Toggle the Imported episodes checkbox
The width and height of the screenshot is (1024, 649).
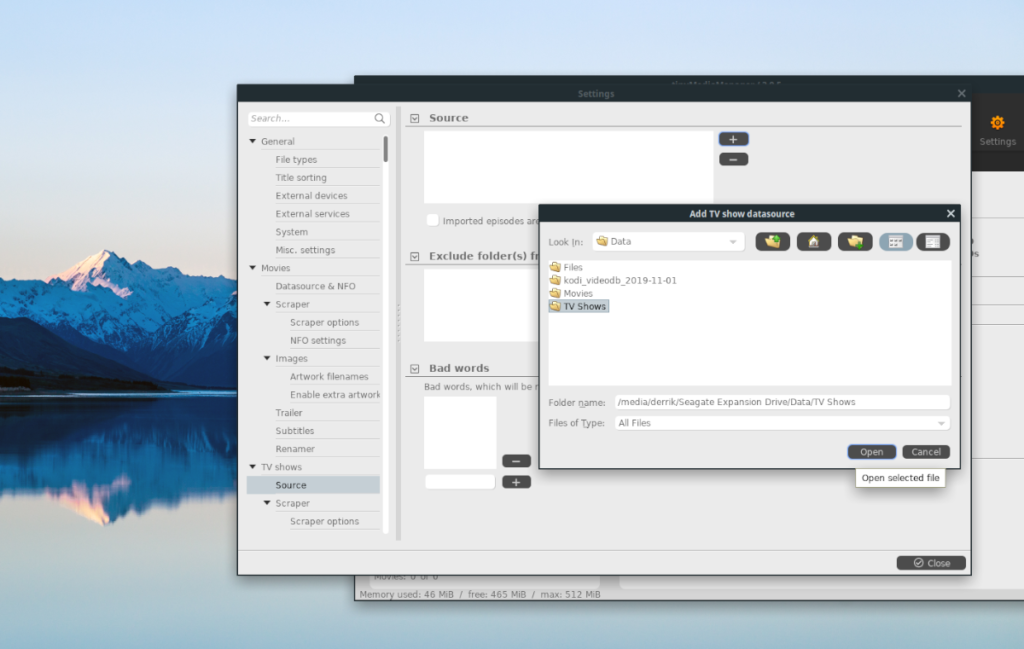(x=432, y=220)
